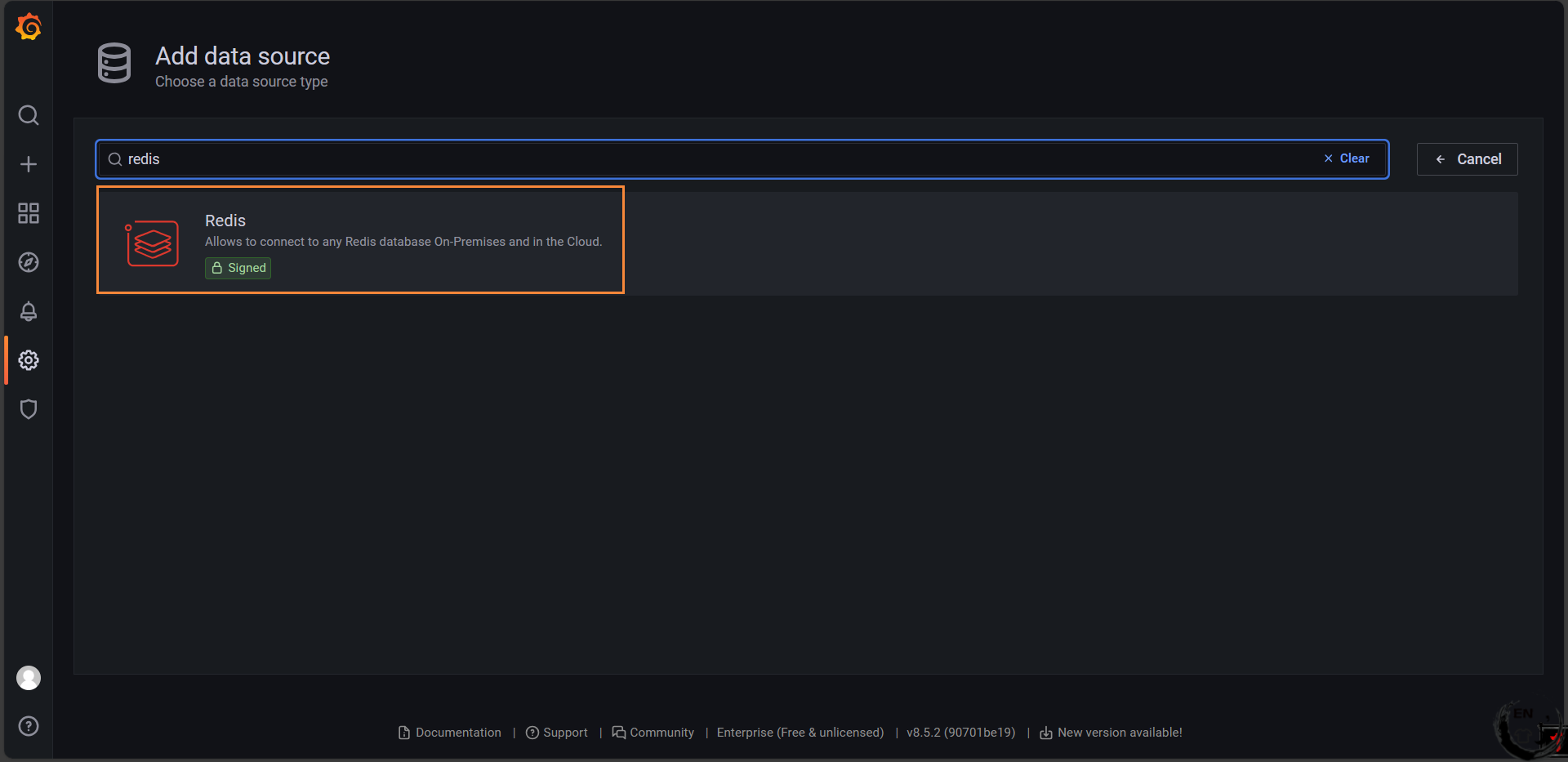This screenshot has height=762, width=1568.
Task: Click the data source database header icon
Action: 114,64
